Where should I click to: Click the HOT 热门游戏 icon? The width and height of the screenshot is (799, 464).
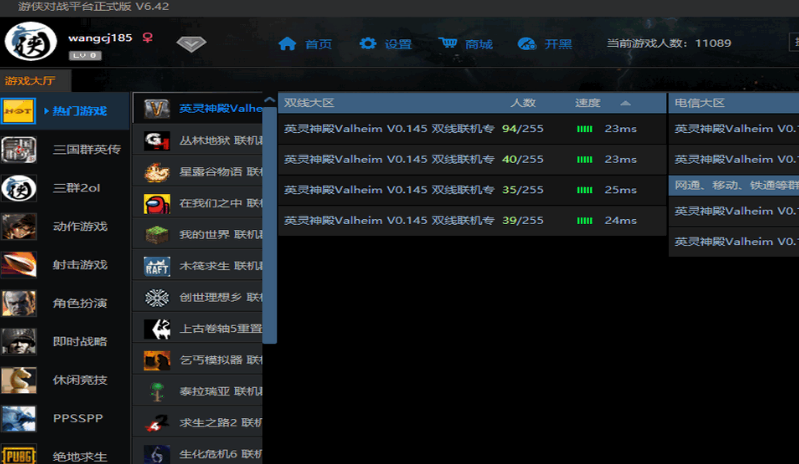18,111
